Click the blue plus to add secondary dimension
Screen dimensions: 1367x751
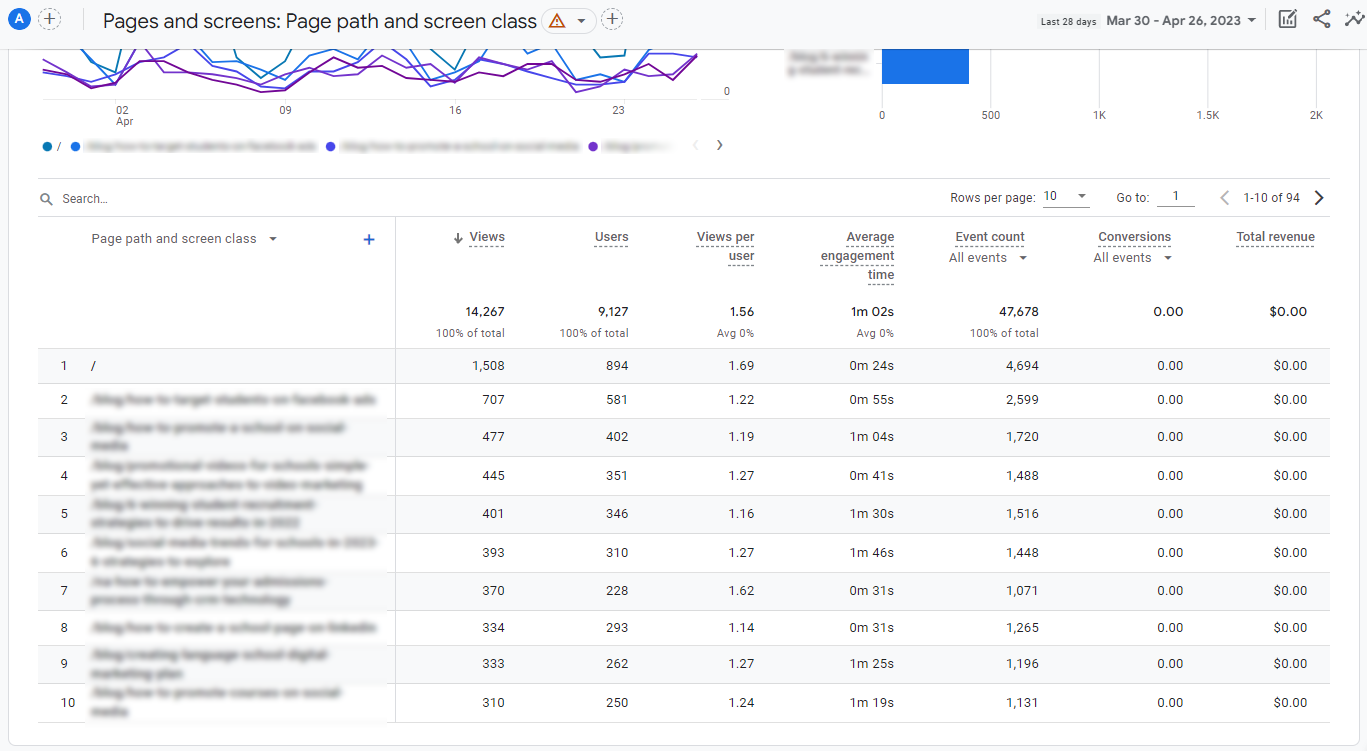369,239
